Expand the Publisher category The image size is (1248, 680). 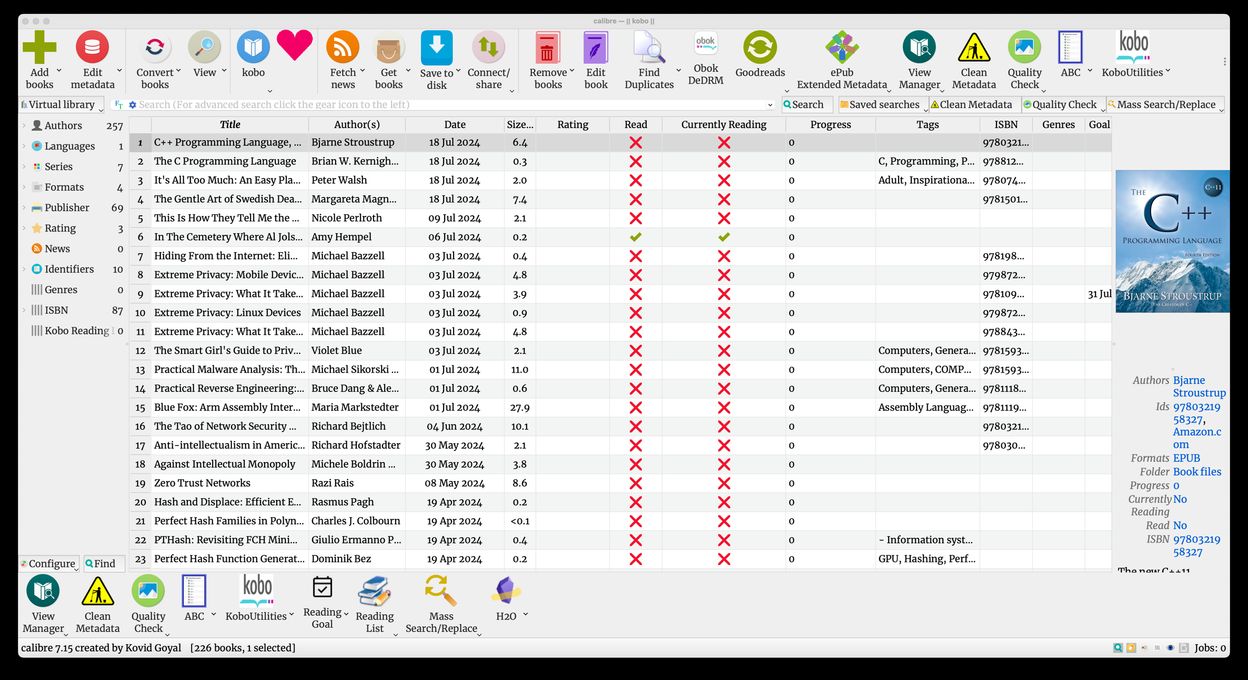tap(24, 208)
